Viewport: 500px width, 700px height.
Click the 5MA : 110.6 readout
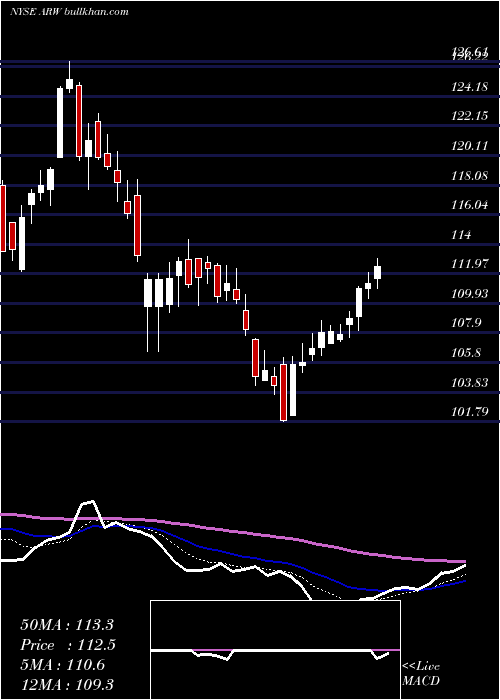(62, 665)
